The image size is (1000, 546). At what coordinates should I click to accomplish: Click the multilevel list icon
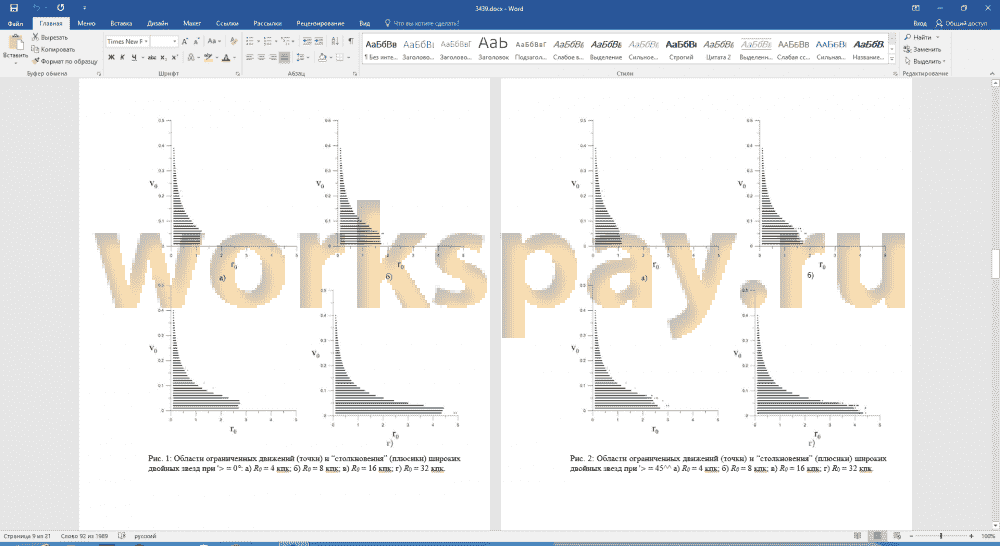[x=286, y=41]
